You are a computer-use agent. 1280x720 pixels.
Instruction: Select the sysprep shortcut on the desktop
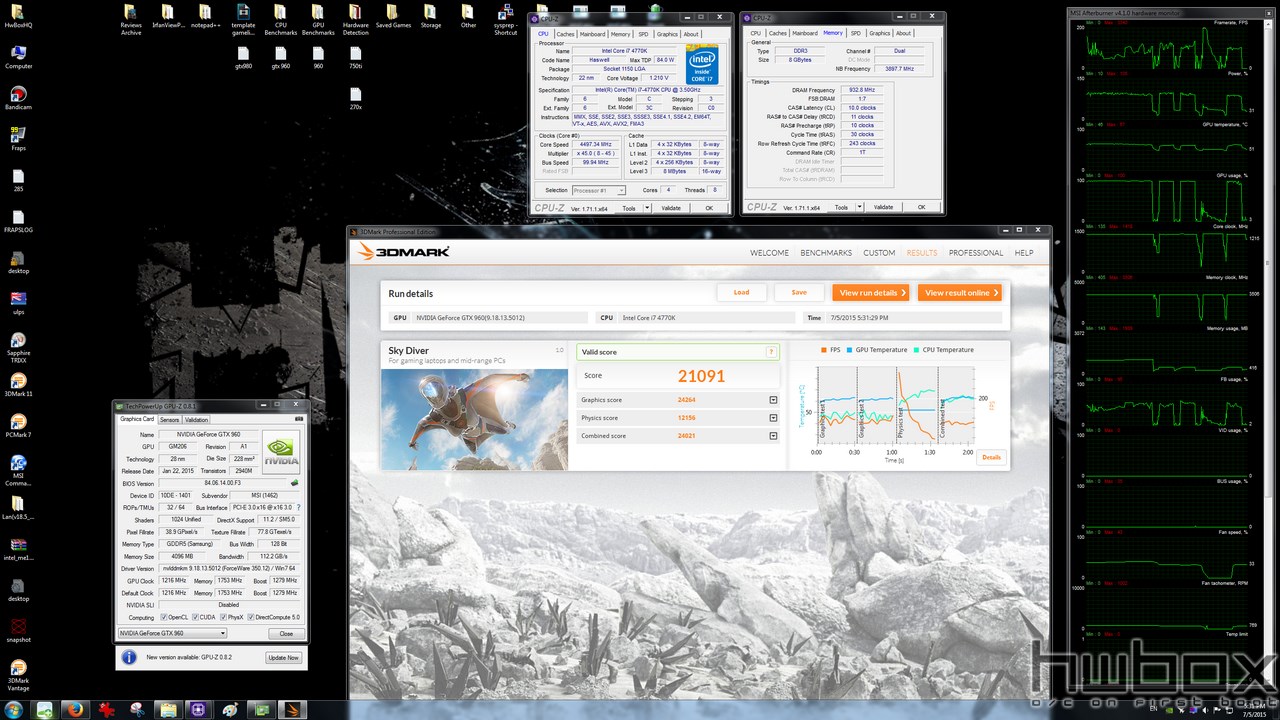(505, 18)
